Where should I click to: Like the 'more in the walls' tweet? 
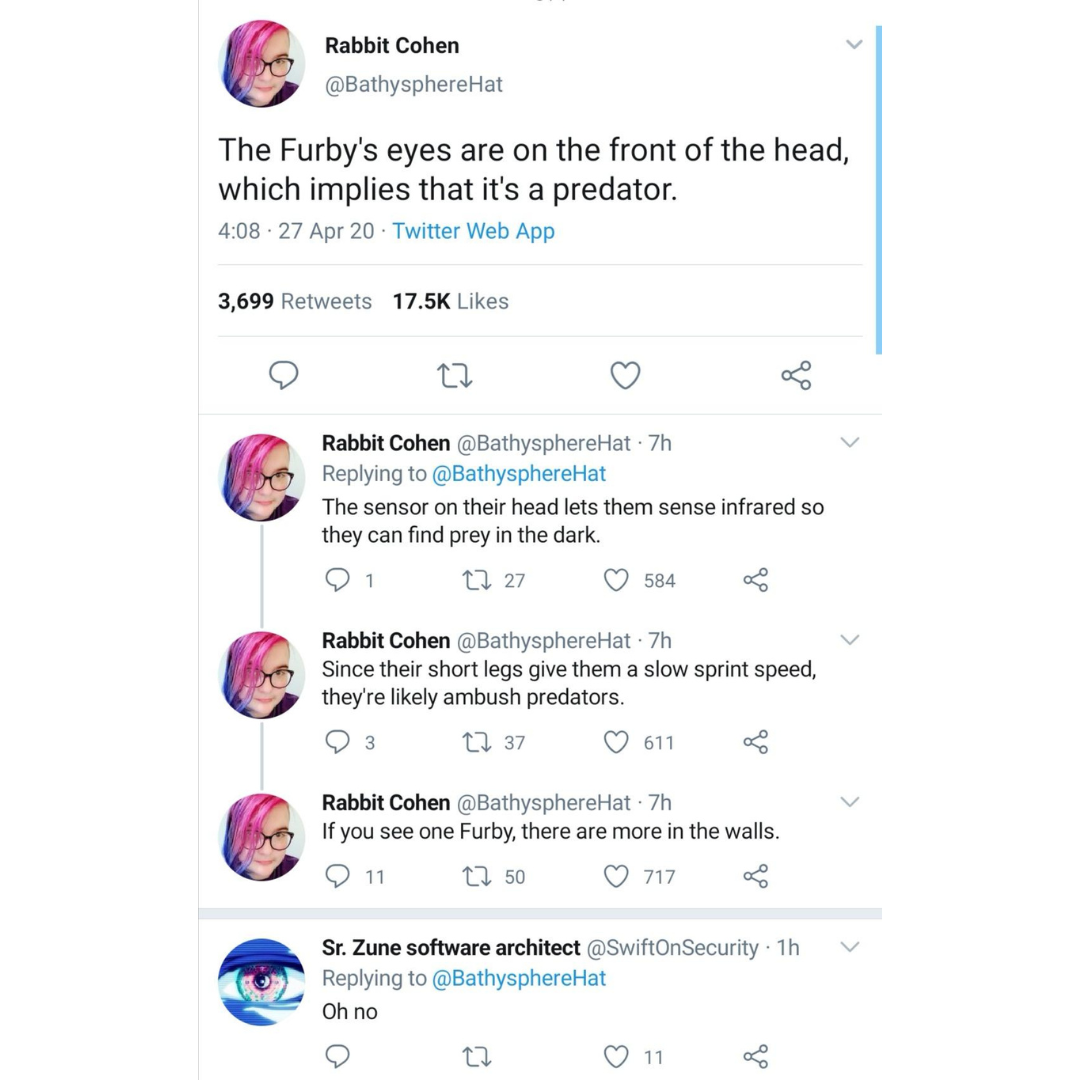pyautogui.click(x=617, y=877)
